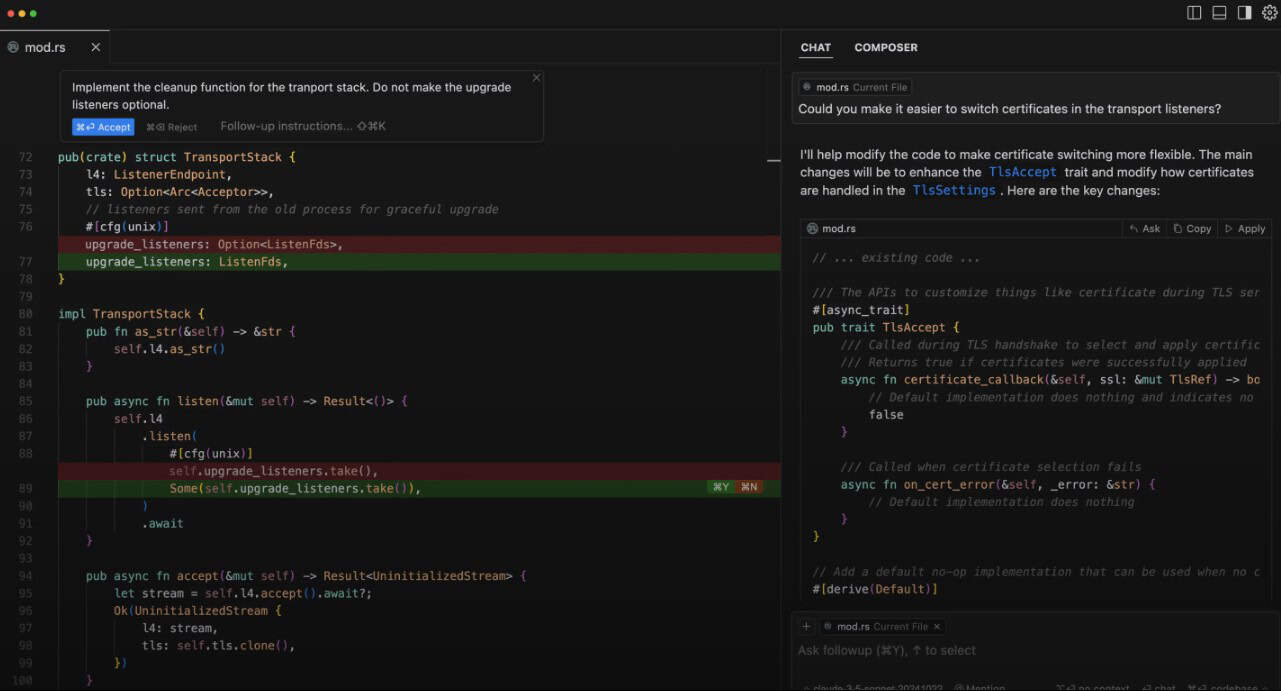This screenshot has height=691, width=1281.
Task: Click line number 72 in the gutter
Action: click(x=25, y=157)
